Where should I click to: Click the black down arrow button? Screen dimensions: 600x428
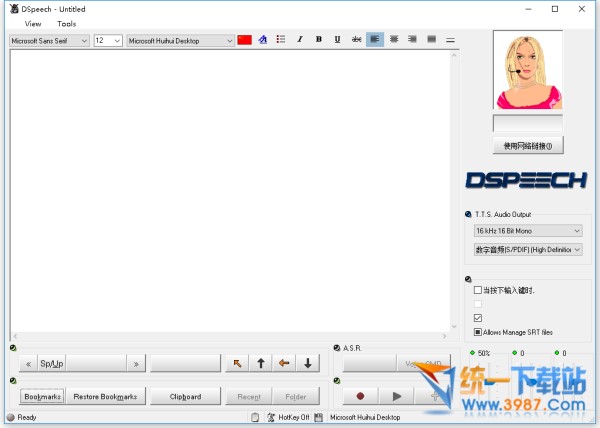pos(308,363)
